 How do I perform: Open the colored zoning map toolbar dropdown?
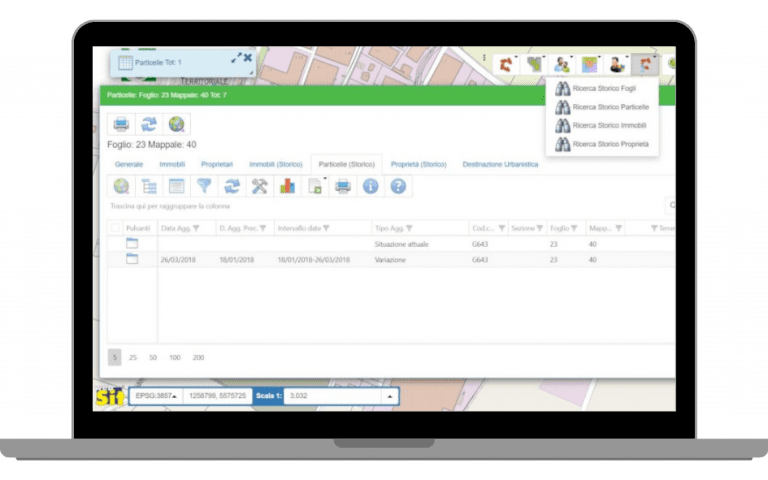coord(589,65)
